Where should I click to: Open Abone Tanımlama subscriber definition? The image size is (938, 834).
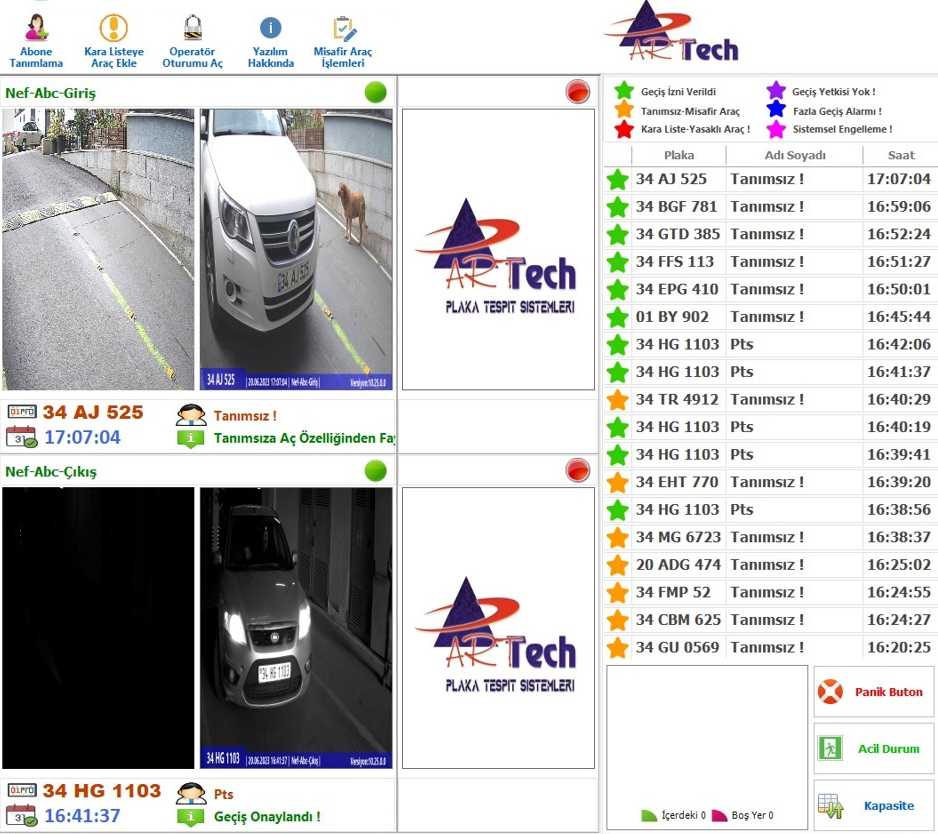(x=36, y=40)
